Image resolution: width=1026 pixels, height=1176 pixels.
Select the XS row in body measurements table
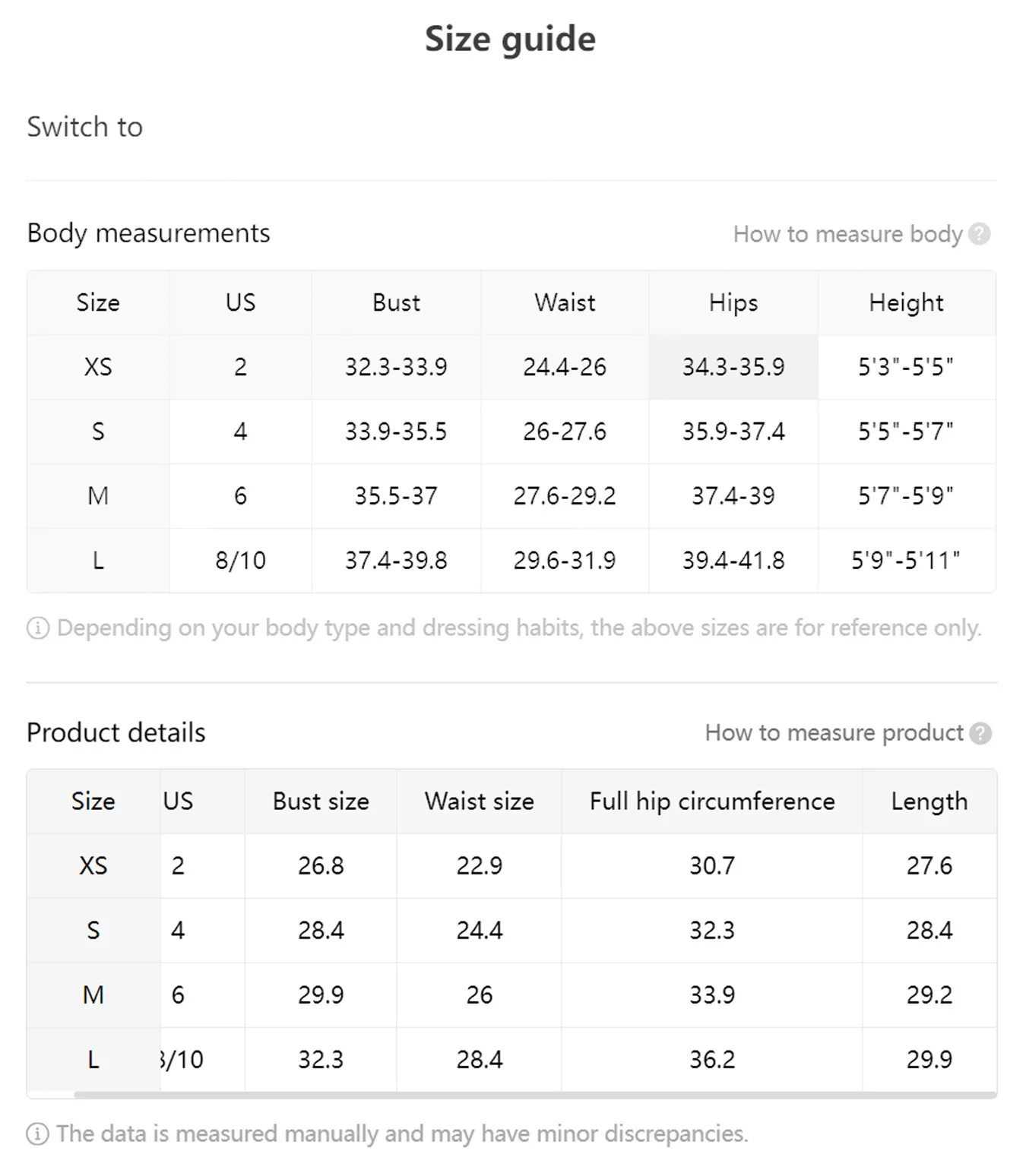click(98, 367)
